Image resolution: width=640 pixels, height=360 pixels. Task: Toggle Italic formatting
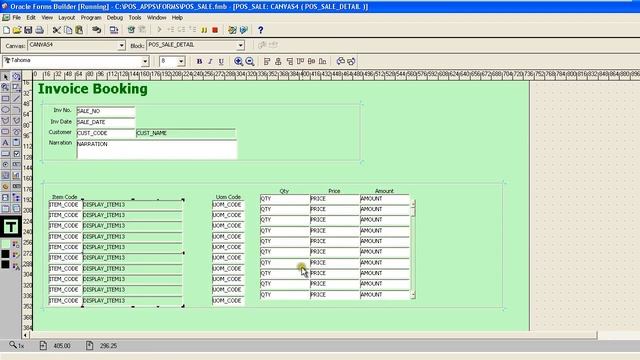210,61
